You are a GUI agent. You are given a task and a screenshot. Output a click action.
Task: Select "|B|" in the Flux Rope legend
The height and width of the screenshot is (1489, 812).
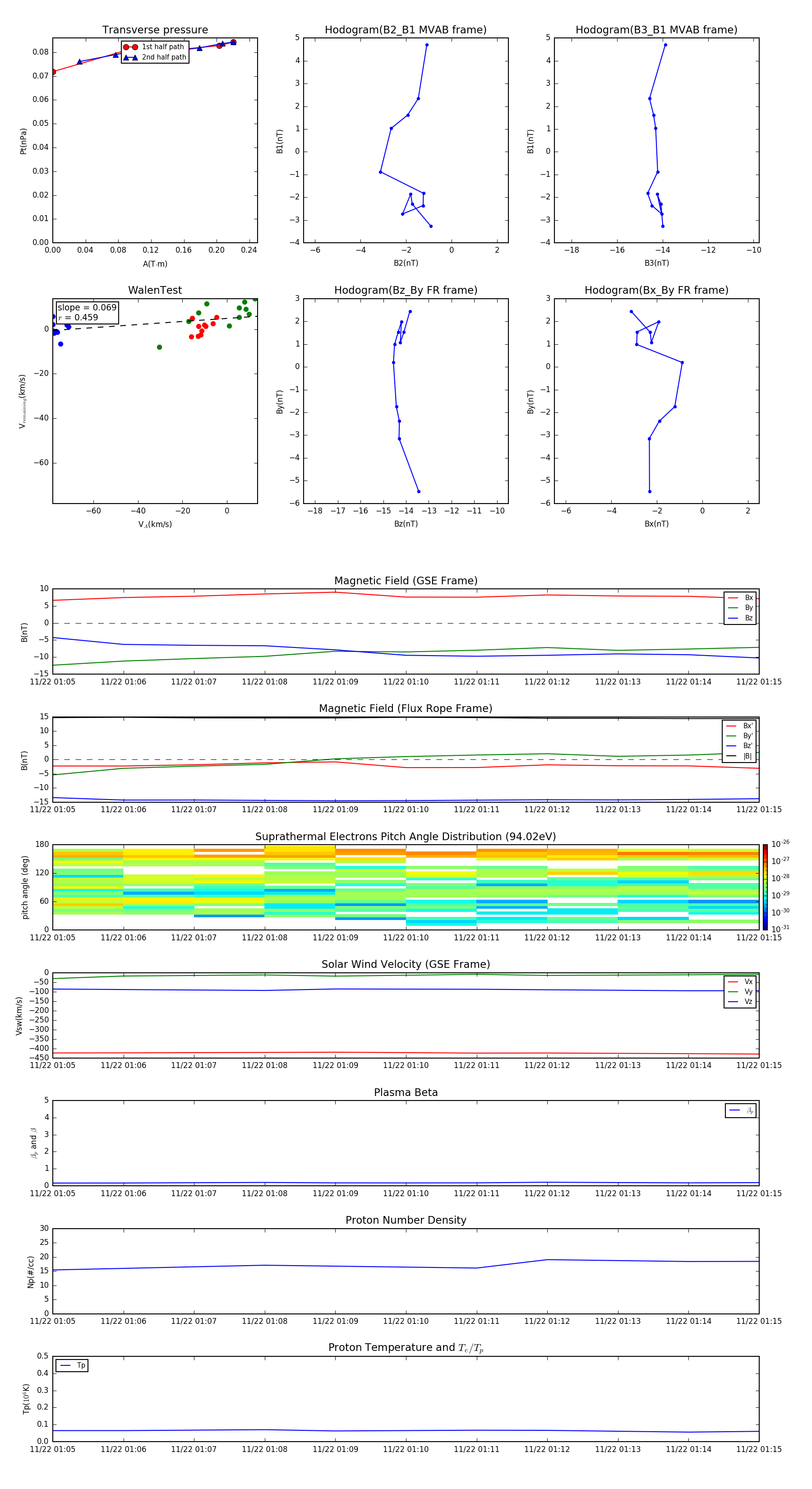point(739,756)
